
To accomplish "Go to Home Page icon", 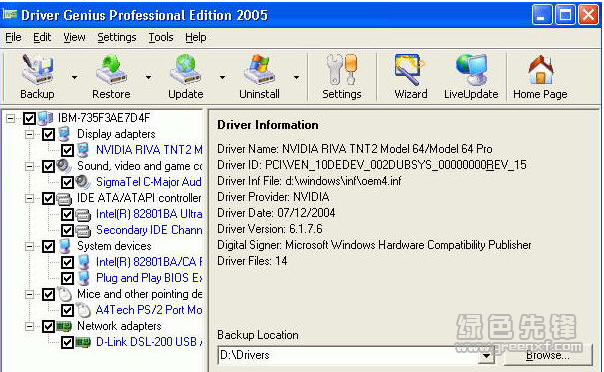I will click(x=540, y=77).
